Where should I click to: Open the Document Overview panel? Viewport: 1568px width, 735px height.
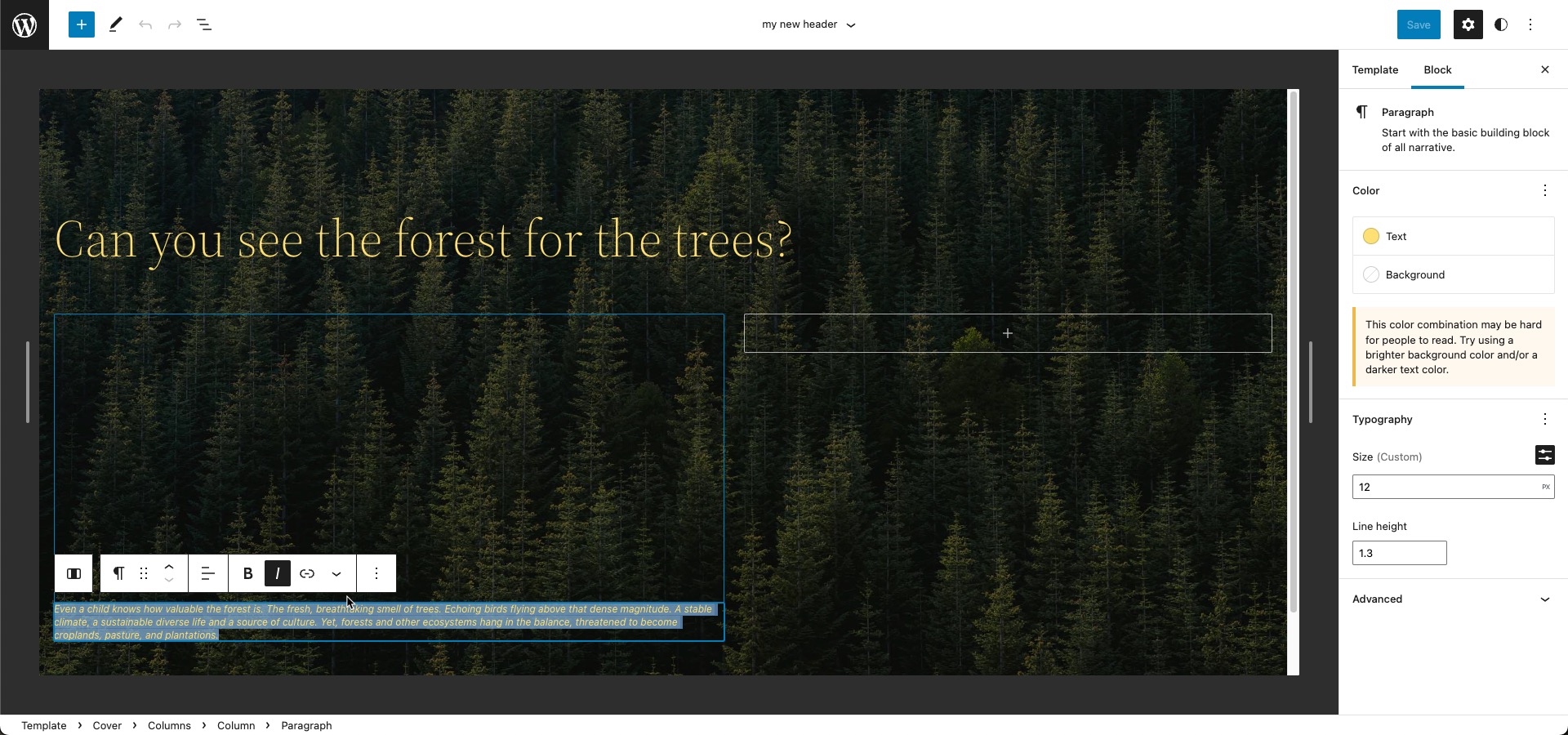tap(204, 24)
